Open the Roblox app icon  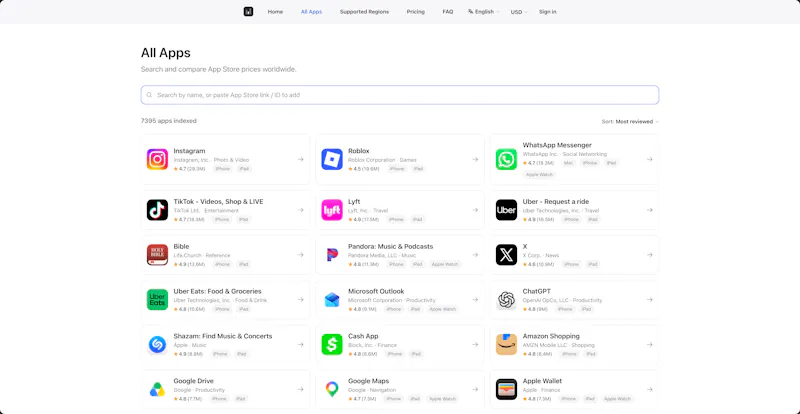tap(332, 159)
